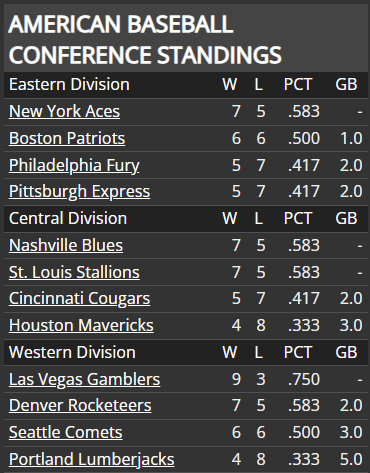Viewport: 370px width, 473px height.
Task: Open the Las Vegas Gamblers team page
Action: (x=84, y=380)
